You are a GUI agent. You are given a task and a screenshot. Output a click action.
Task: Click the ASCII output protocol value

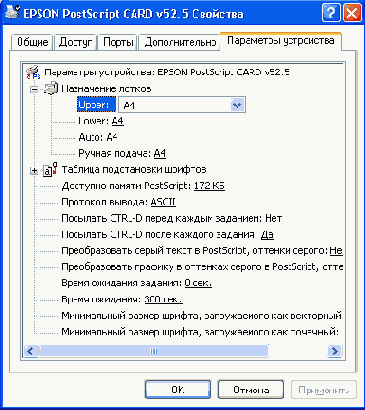(x=163, y=202)
